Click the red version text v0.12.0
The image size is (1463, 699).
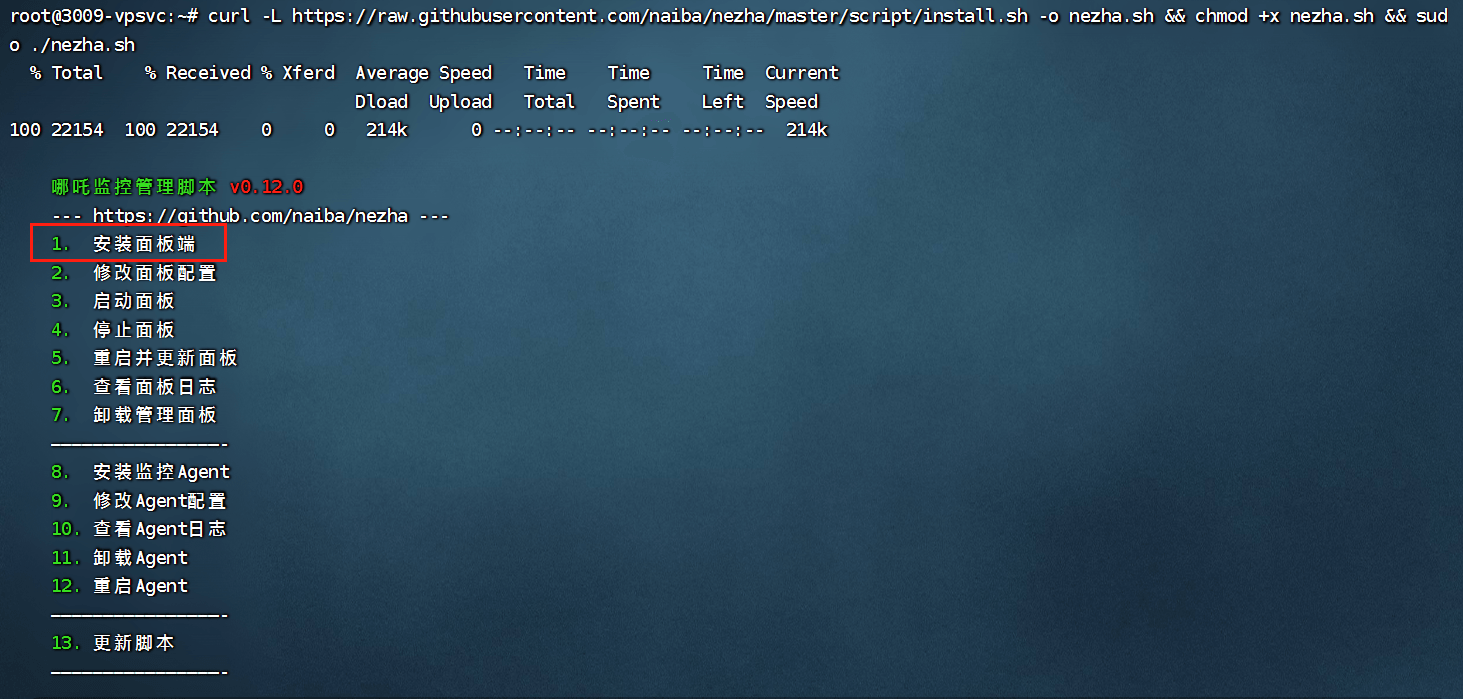[x=266, y=187]
